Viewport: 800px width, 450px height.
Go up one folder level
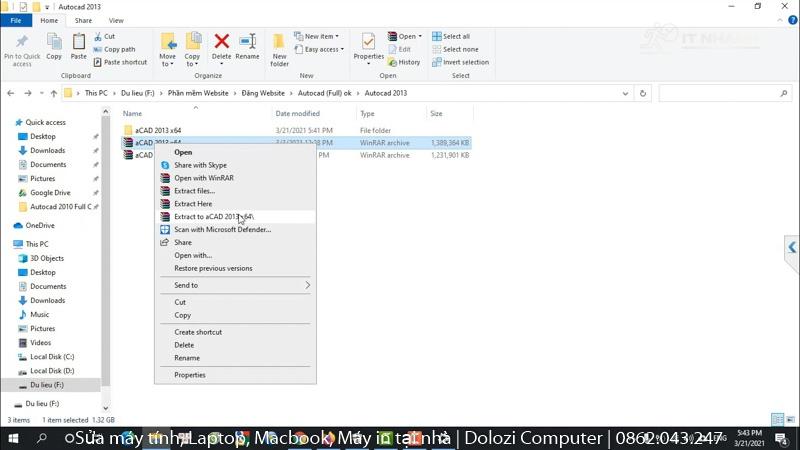[x=54, y=93]
